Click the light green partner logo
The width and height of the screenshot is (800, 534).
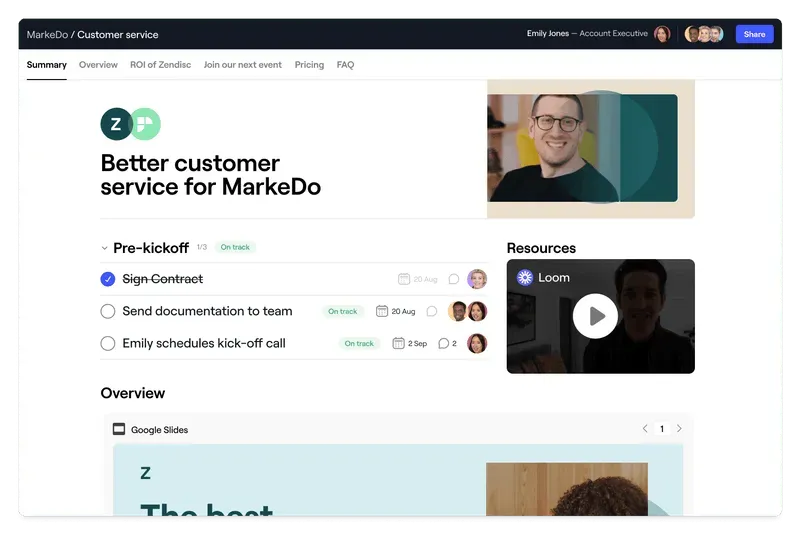pos(146,124)
